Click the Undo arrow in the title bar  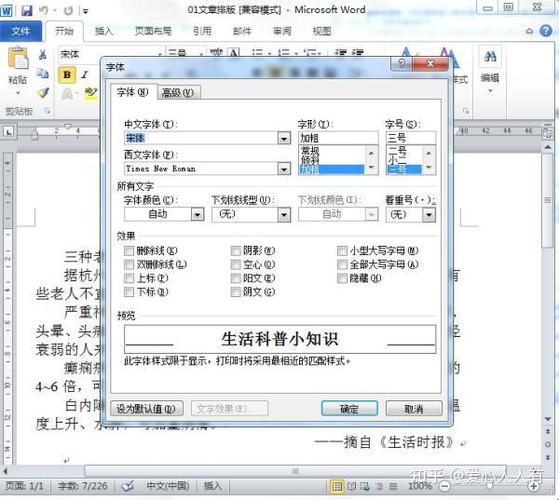click(43, 10)
